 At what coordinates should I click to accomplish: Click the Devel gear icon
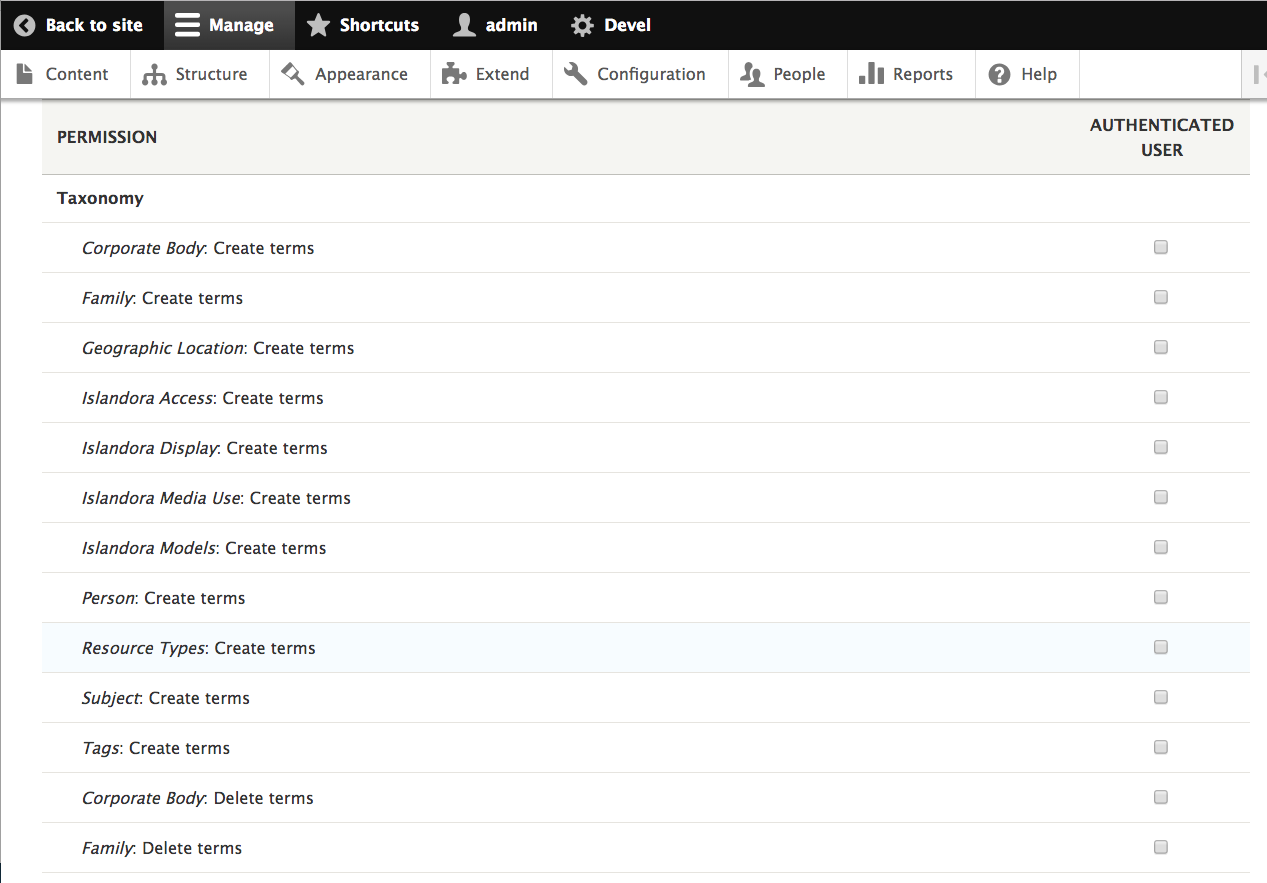coord(582,25)
